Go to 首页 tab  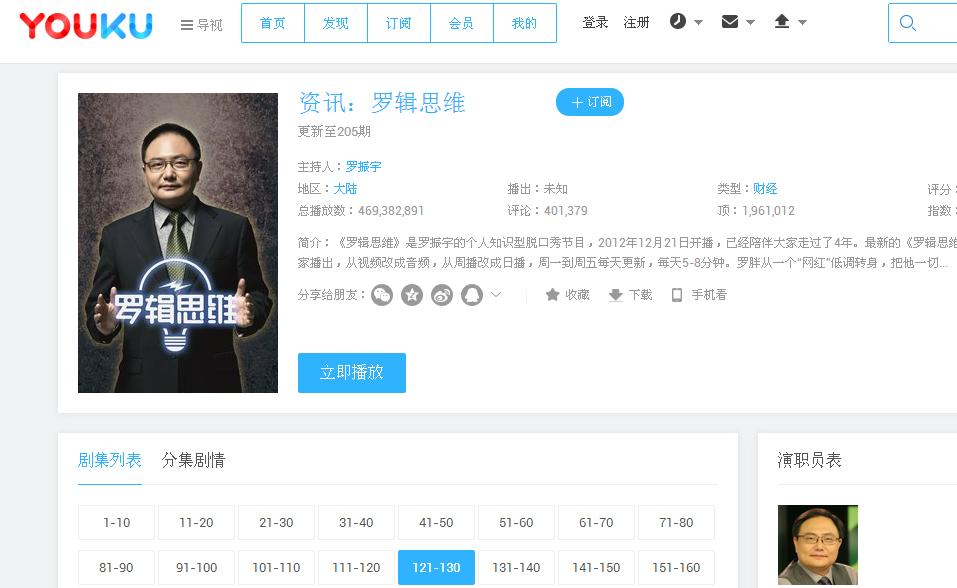click(273, 23)
